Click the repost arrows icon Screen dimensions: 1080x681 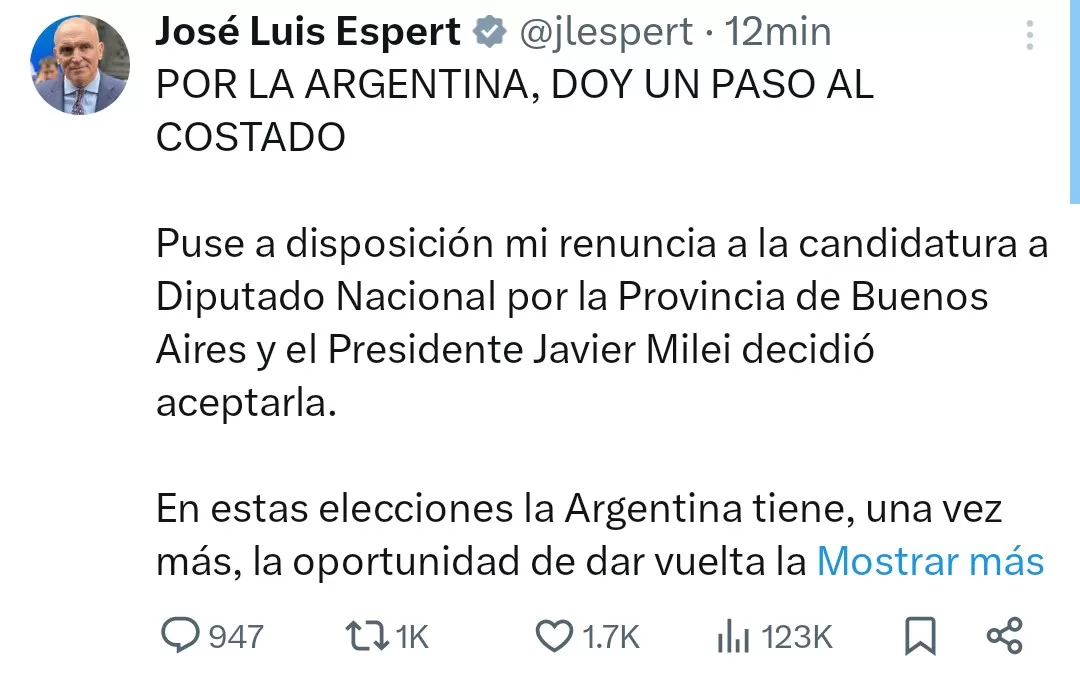coord(366,635)
